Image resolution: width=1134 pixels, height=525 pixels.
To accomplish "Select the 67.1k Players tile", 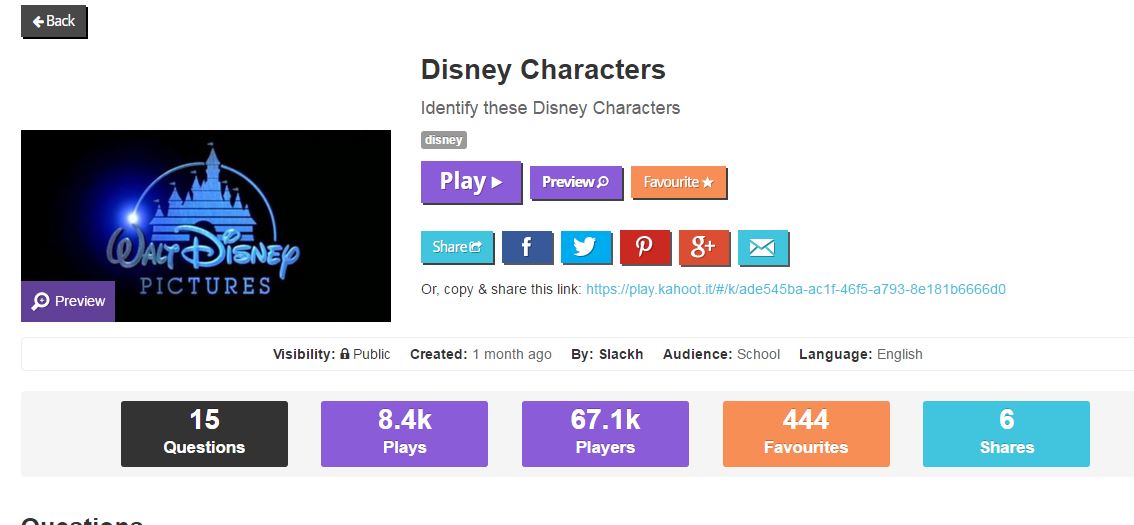I will (605, 434).
